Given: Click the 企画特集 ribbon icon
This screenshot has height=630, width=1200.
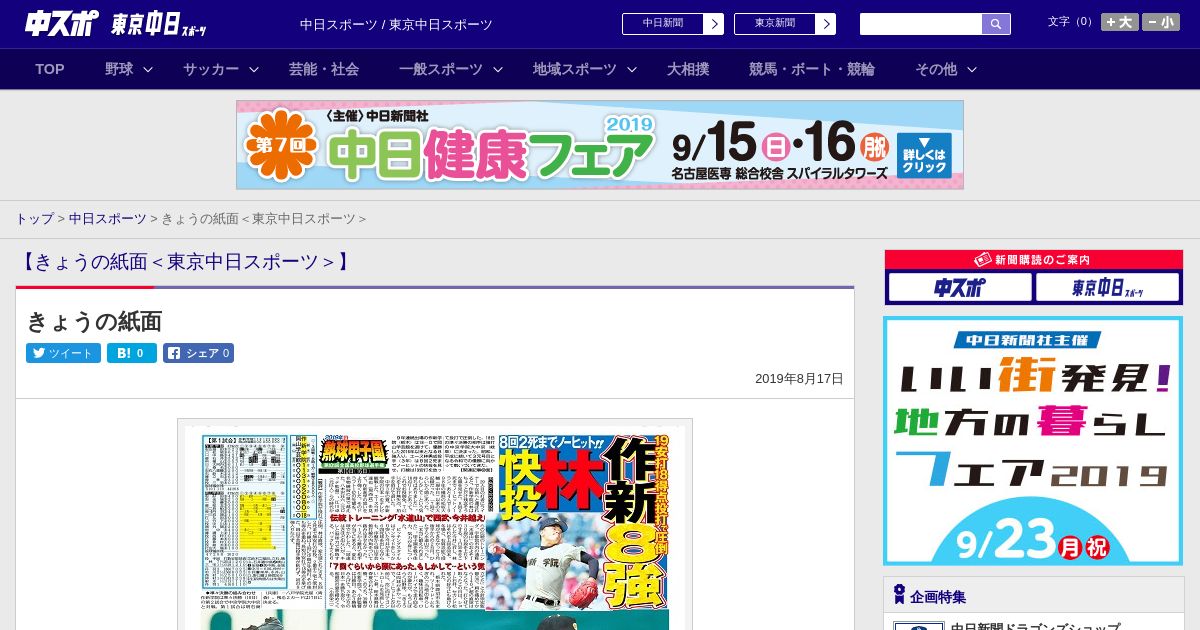Looking at the screenshot, I should (899, 595).
